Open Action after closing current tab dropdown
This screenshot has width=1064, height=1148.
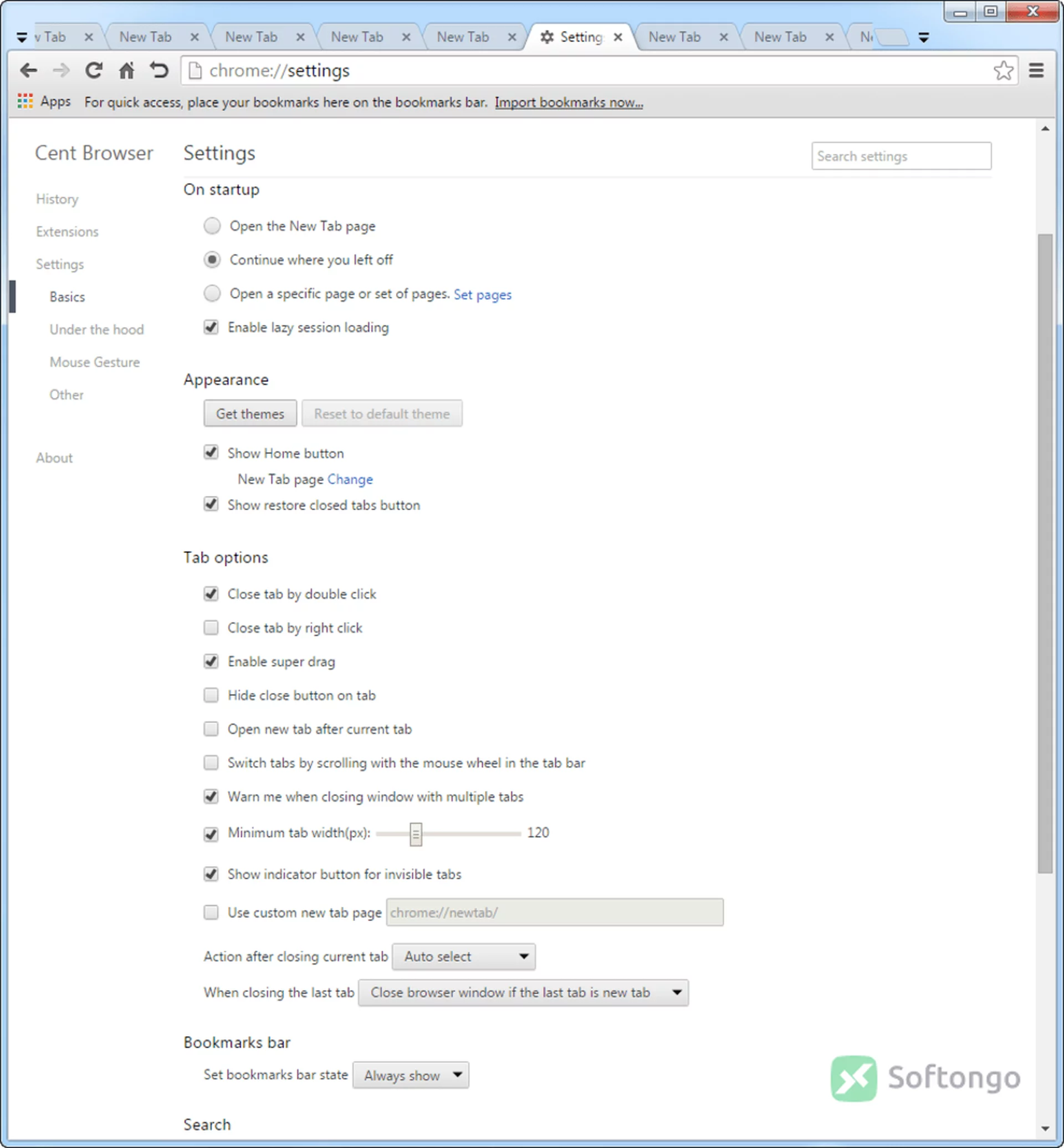tap(463, 957)
